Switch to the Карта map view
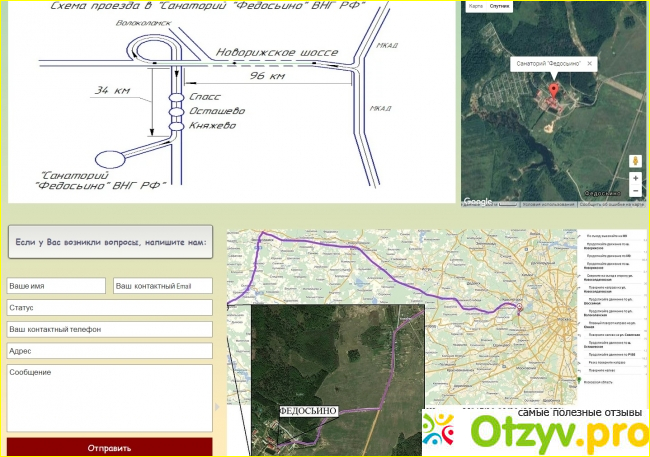This screenshot has width=650, height=457. 475,6
